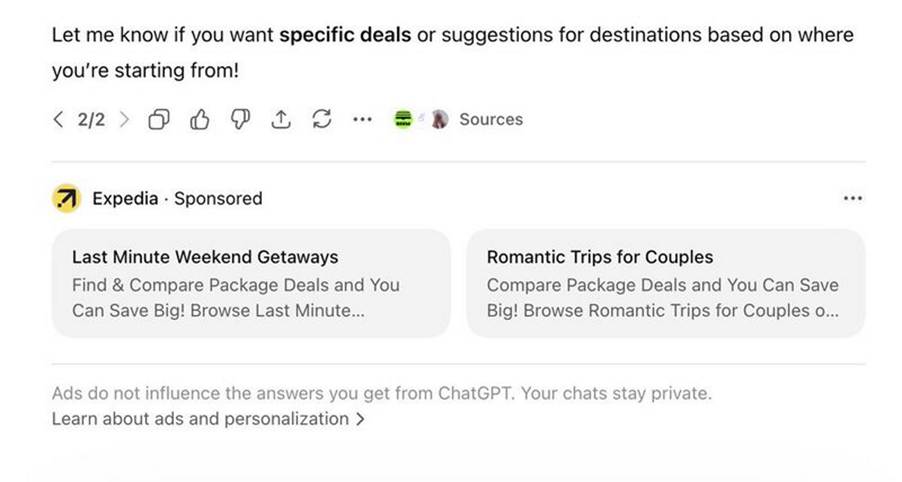The width and height of the screenshot is (902, 482).
Task: Mark the response with thumbs down
Action: 240,120
